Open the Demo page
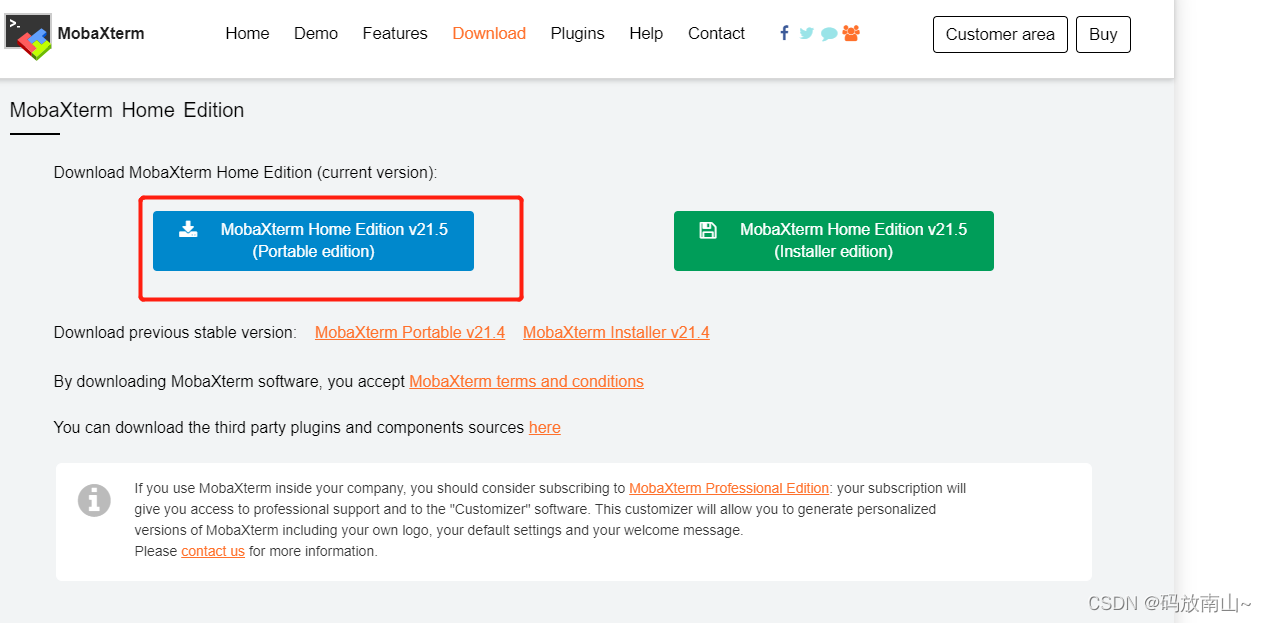The width and height of the screenshot is (1266, 623). (x=316, y=33)
